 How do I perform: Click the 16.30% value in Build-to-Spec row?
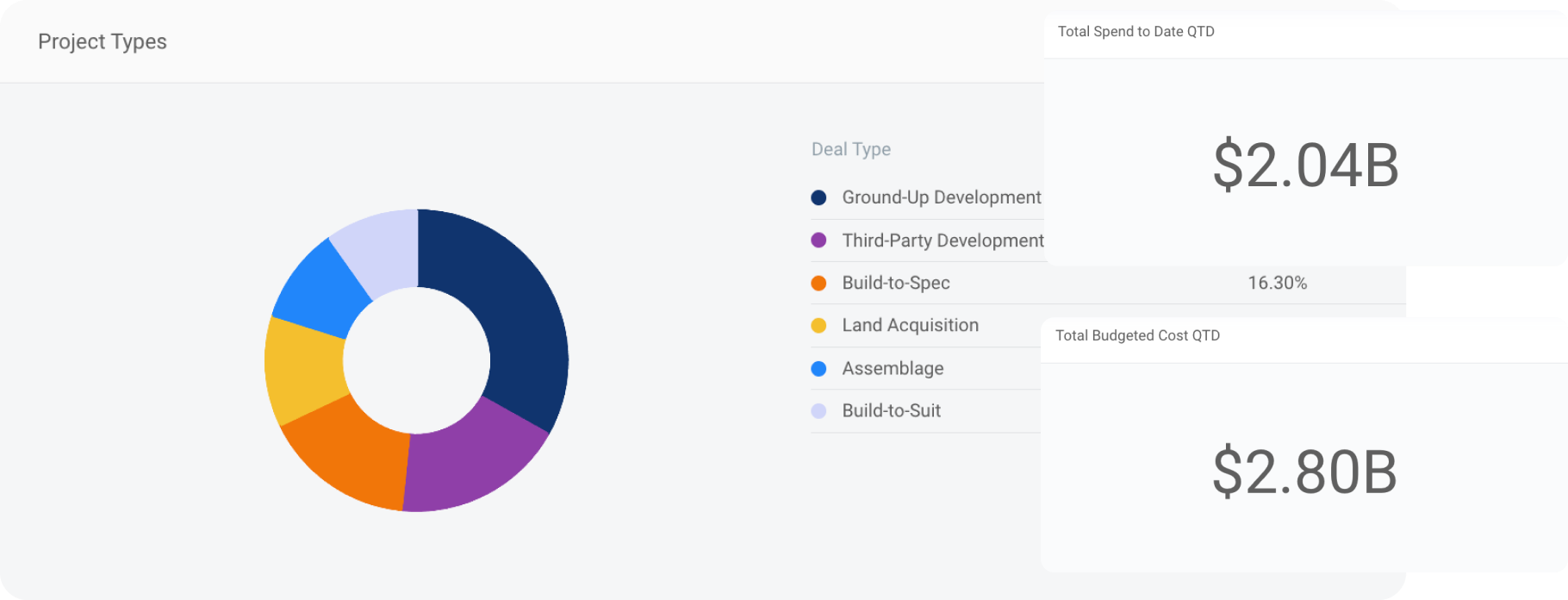click(1277, 283)
